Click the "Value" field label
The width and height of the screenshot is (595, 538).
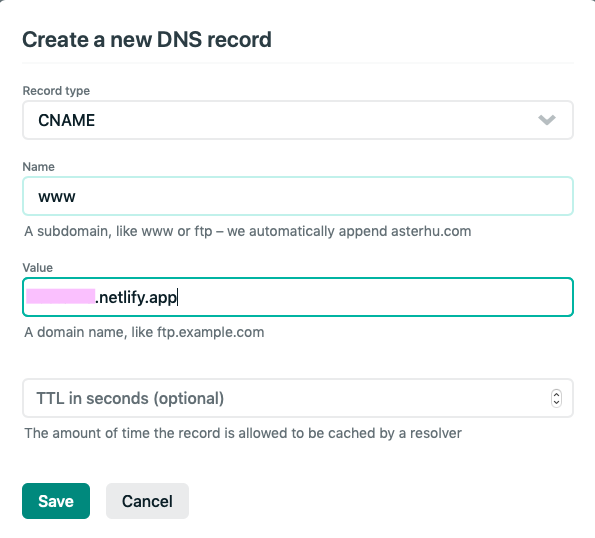tap(38, 267)
